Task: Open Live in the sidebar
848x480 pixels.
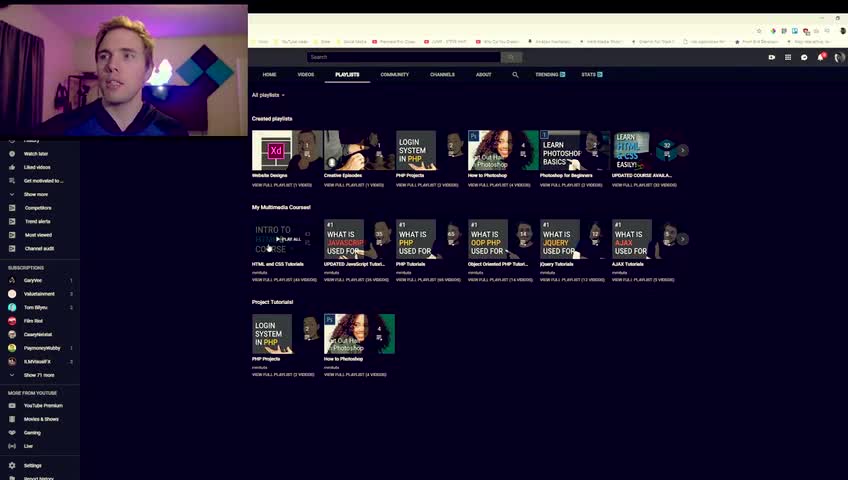Action: pos(28,446)
